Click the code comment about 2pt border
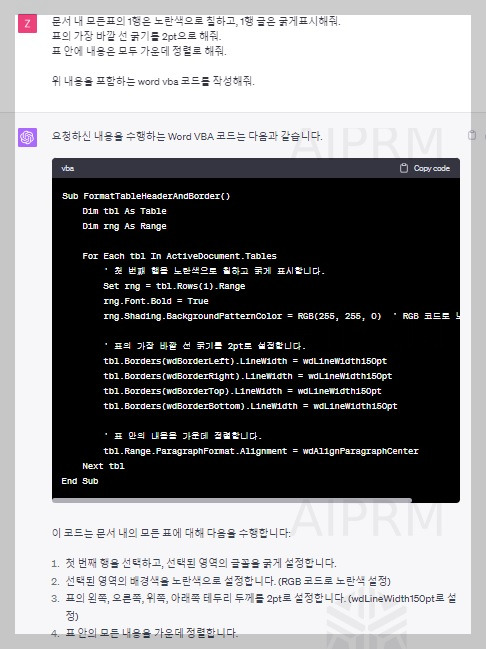Viewport: 486px width, 649px height. pyautogui.click(x=205, y=346)
